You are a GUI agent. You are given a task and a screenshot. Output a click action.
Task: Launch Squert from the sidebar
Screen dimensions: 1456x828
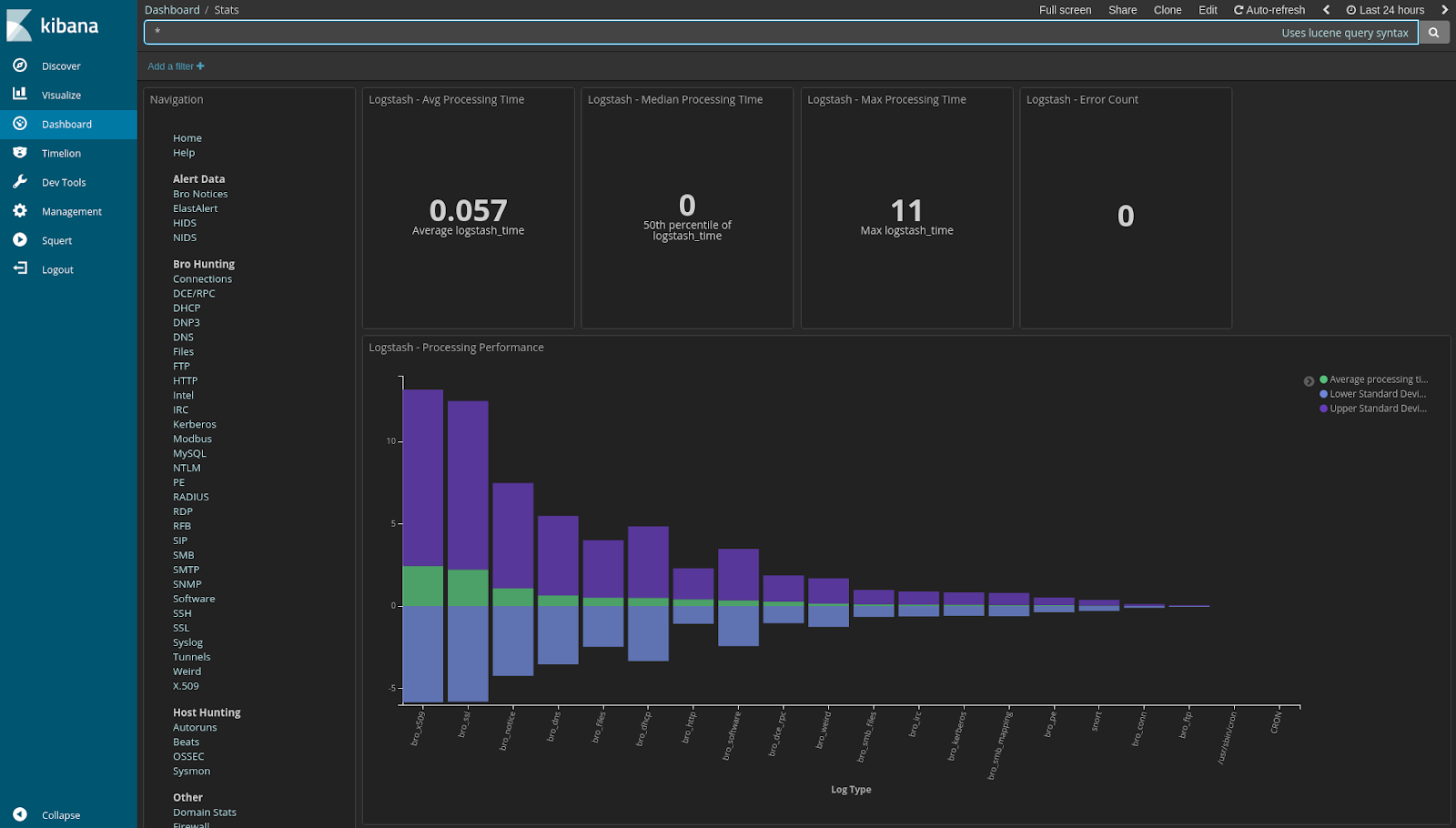pyautogui.click(x=56, y=240)
